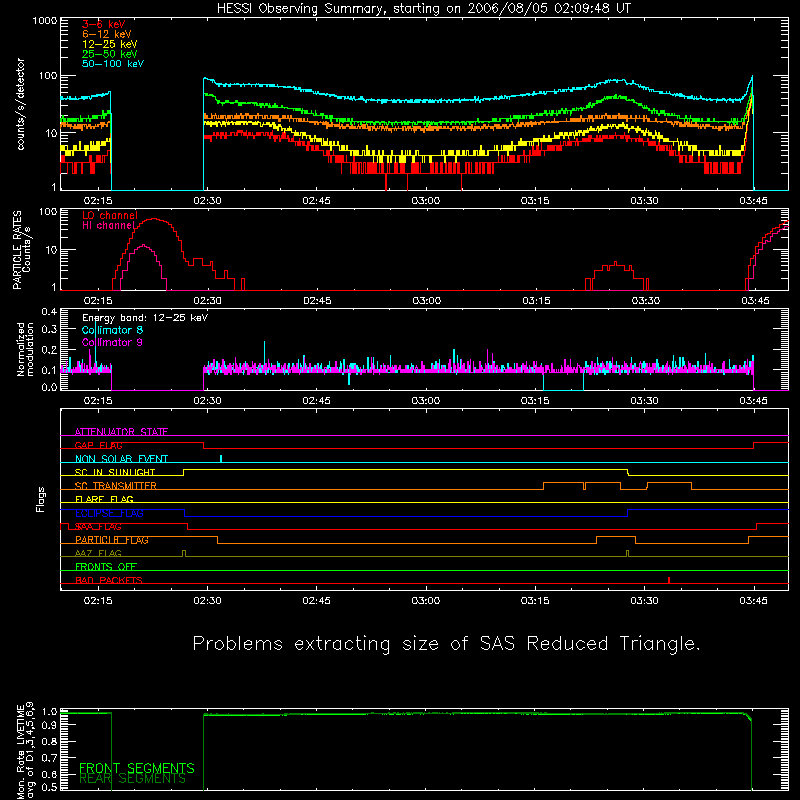Click the AAZ FLAG label

98,553
